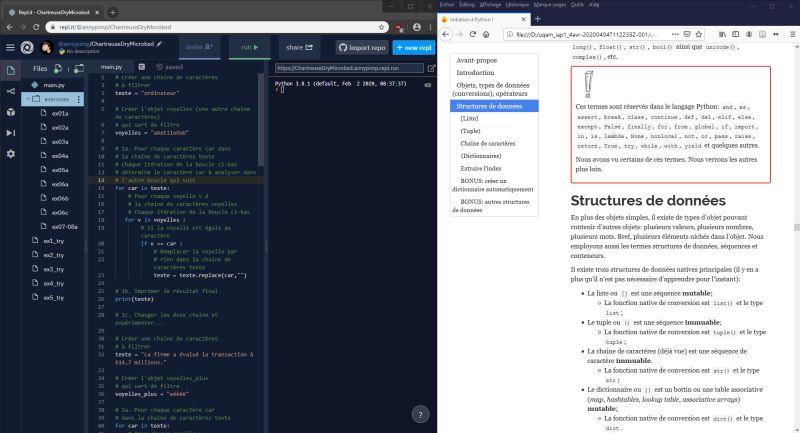Image resolution: width=800 pixels, height=433 pixels.
Task: Open the Files panel in sidebar
Action: pos(11,70)
